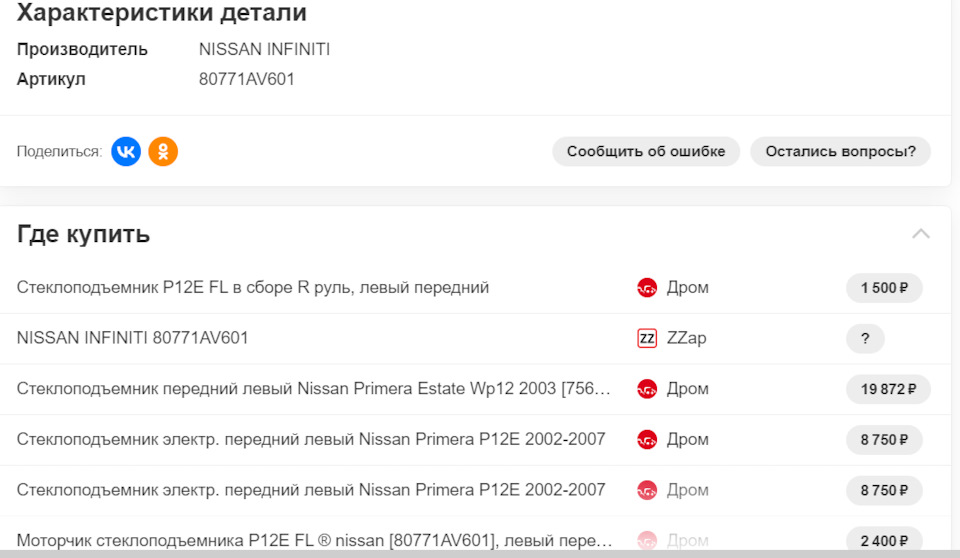Click the ZZap seller name
Image resolution: width=960 pixels, height=558 pixels.
tap(686, 338)
